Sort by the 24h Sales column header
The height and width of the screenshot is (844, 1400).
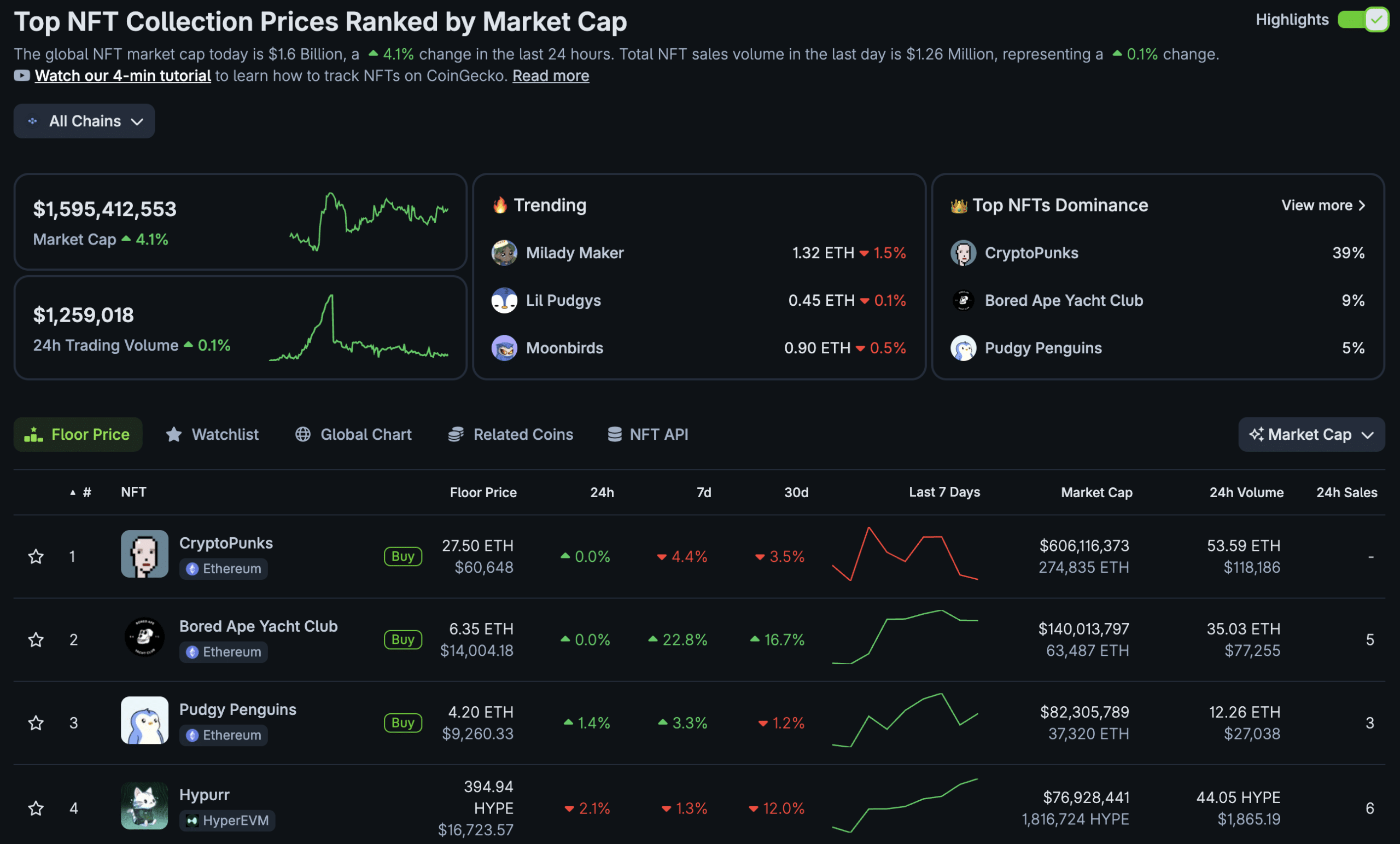click(1346, 493)
